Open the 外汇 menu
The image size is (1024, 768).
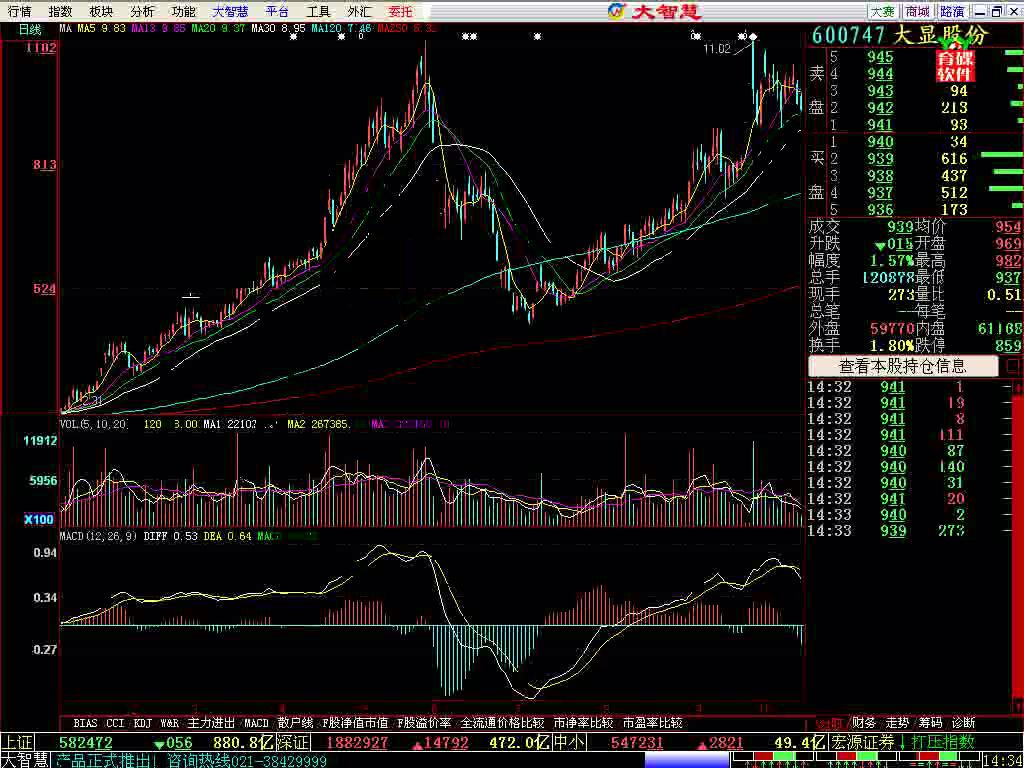[x=359, y=12]
